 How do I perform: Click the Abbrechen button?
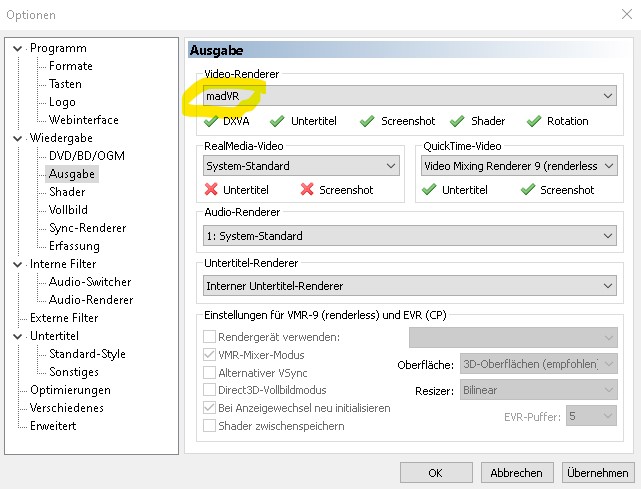[x=517, y=473]
